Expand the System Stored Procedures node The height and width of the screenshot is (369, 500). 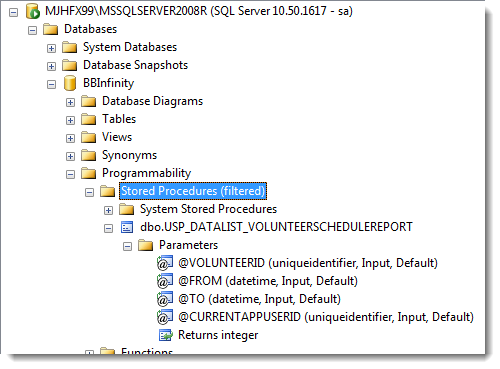point(108,211)
